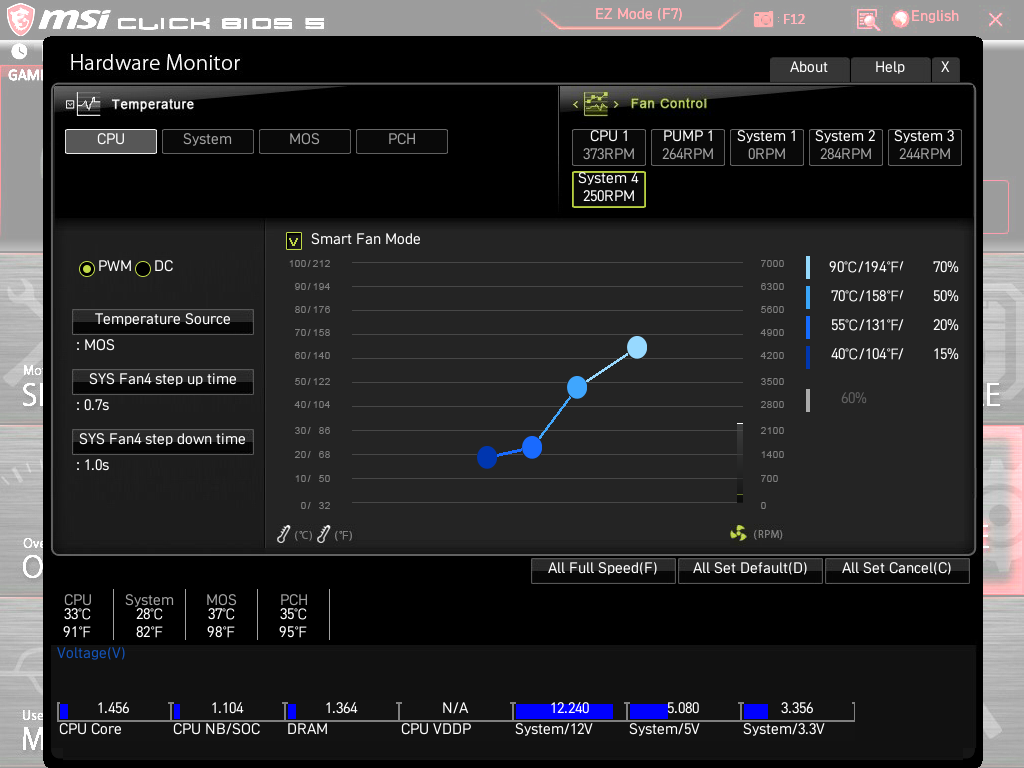1024x768 pixels.
Task: Click the Celsius thermometer icon below the graph
Action: click(283, 534)
